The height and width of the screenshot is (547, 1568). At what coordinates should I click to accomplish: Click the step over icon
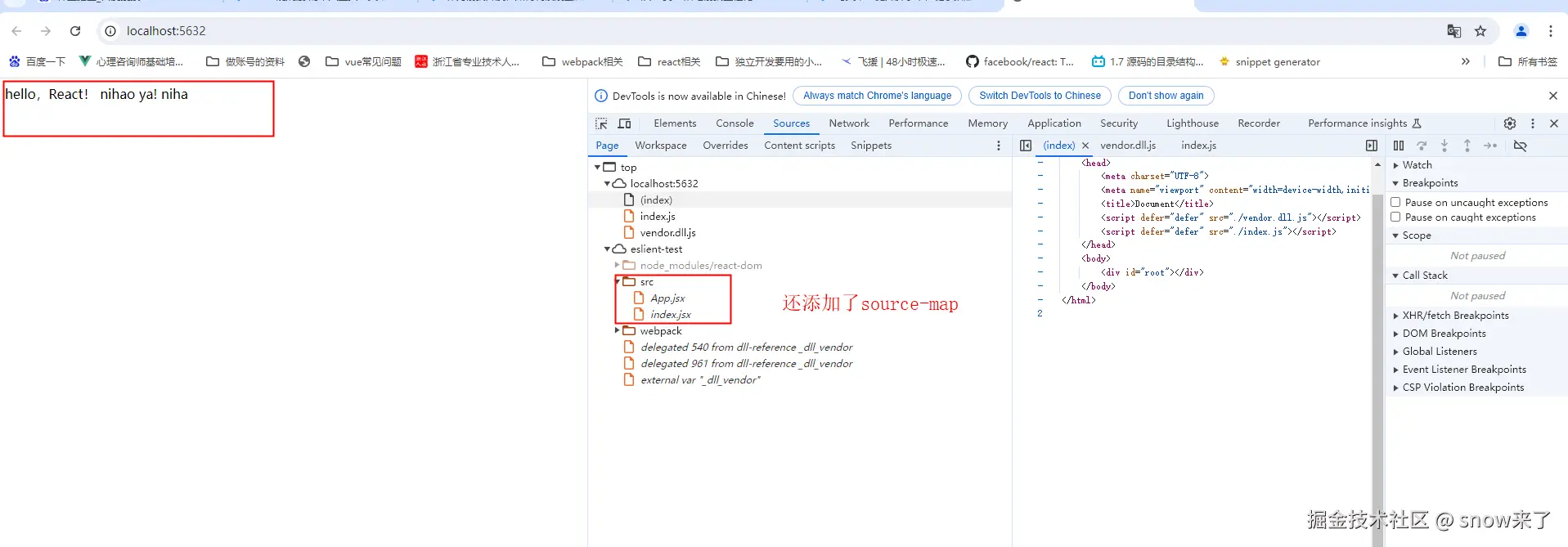click(x=1422, y=146)
